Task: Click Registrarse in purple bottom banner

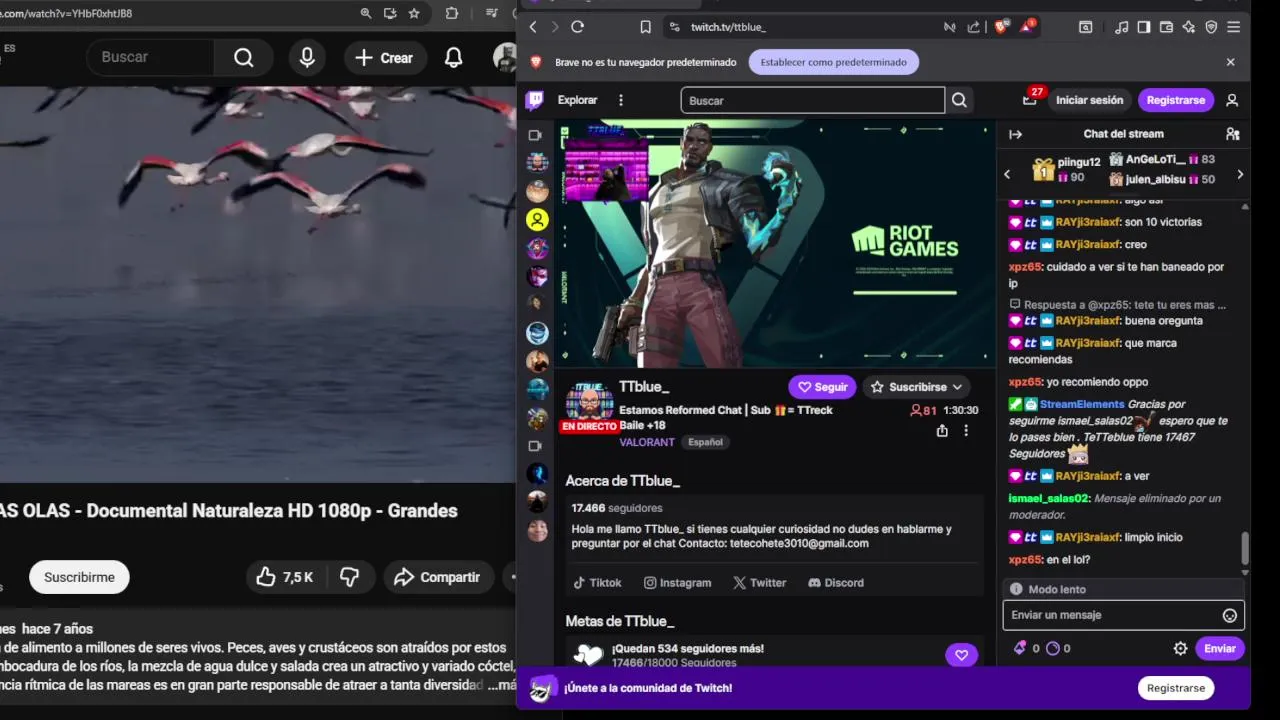Action: click(x=1176, y=688)
